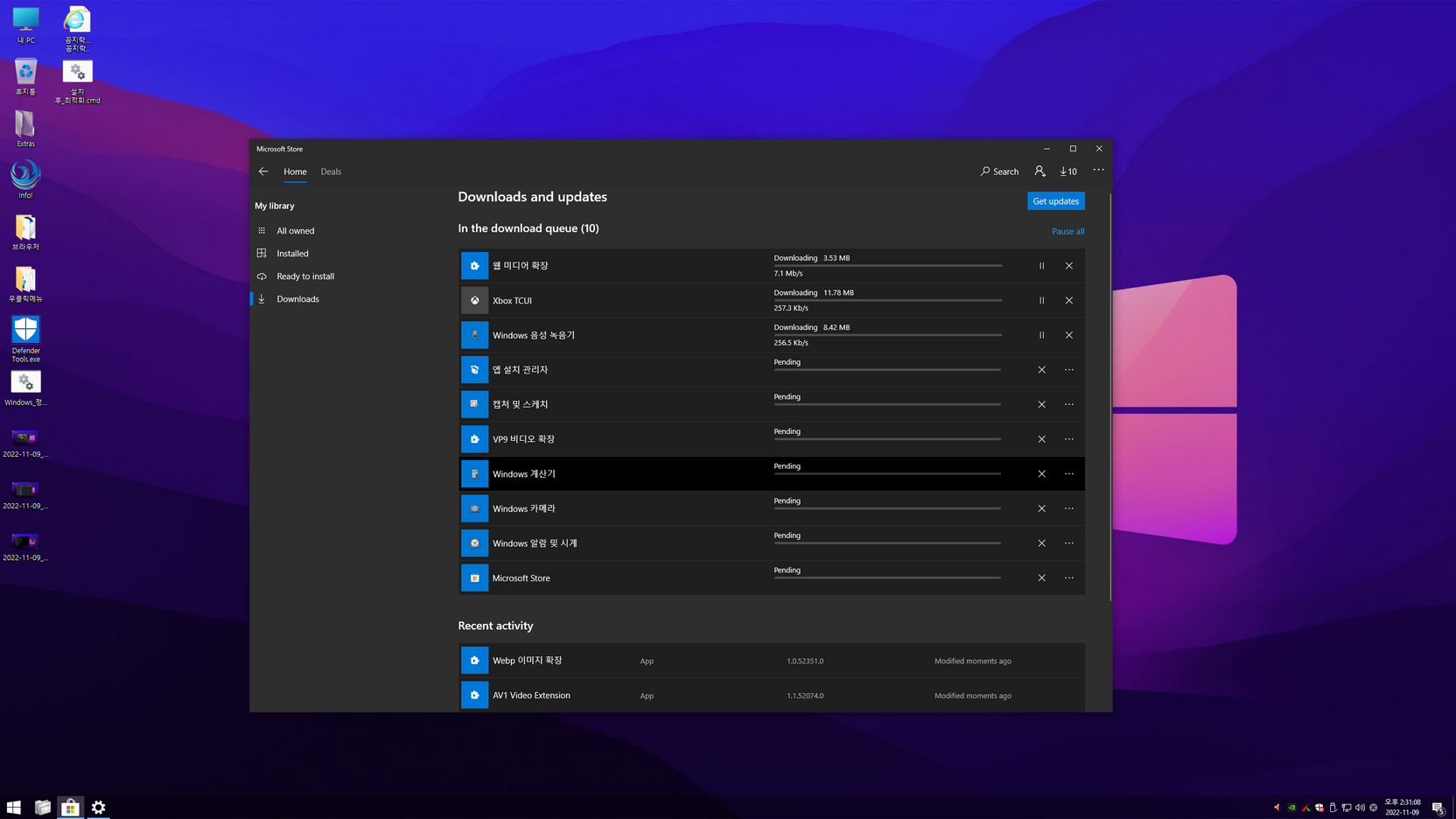Open File Explorer from the taskbar
Image resolution: width=1456 pixels, height=819 pixels.
tap(42, 807)
